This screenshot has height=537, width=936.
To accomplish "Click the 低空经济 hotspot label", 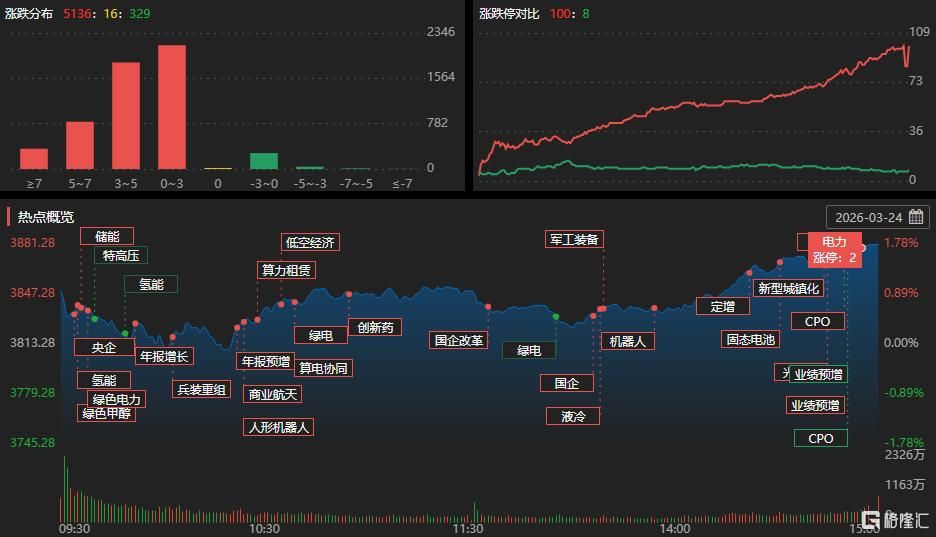I will pos(310,242).
